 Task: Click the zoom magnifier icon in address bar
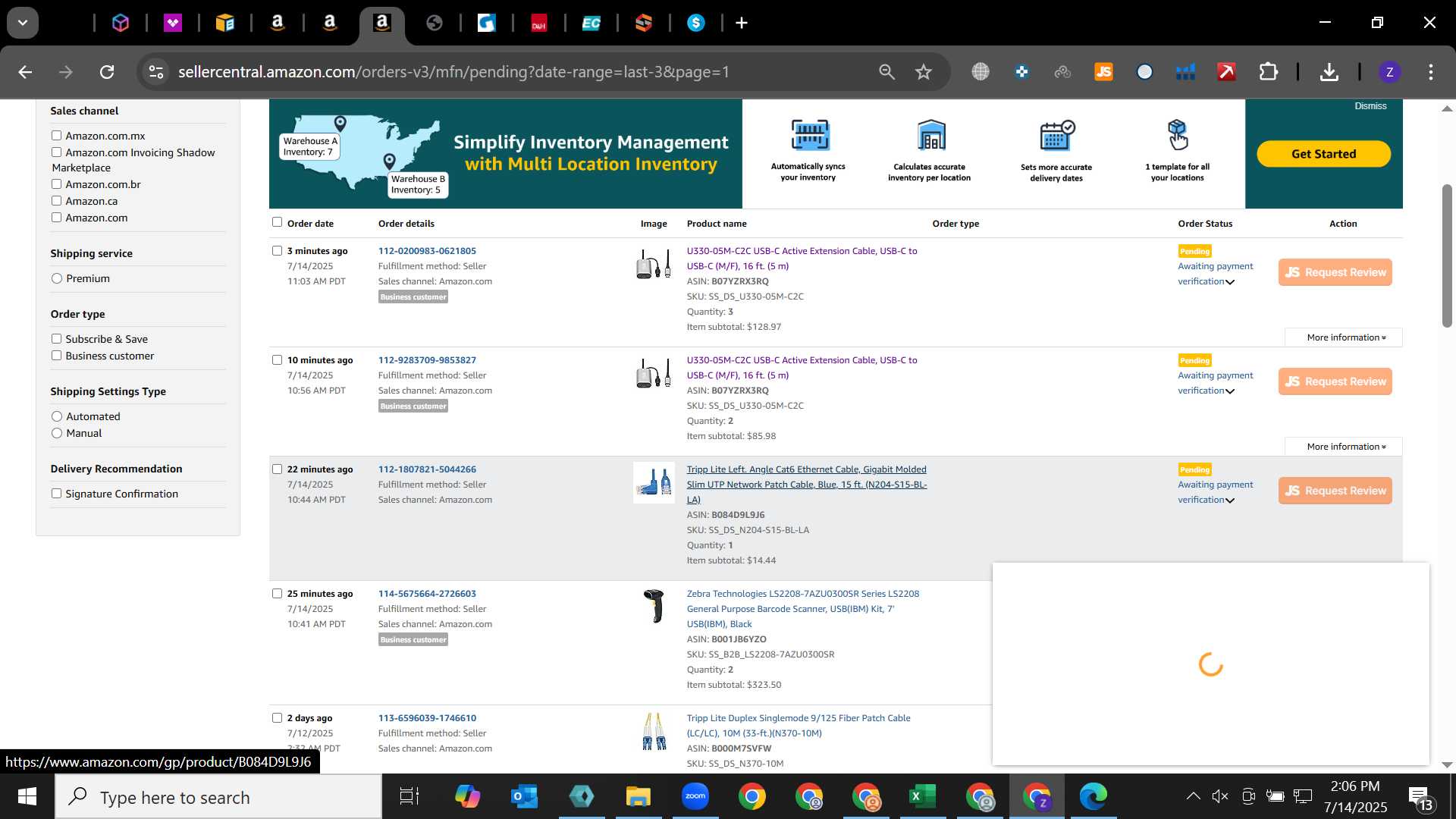pyautogui.click(x=886, y=72)
